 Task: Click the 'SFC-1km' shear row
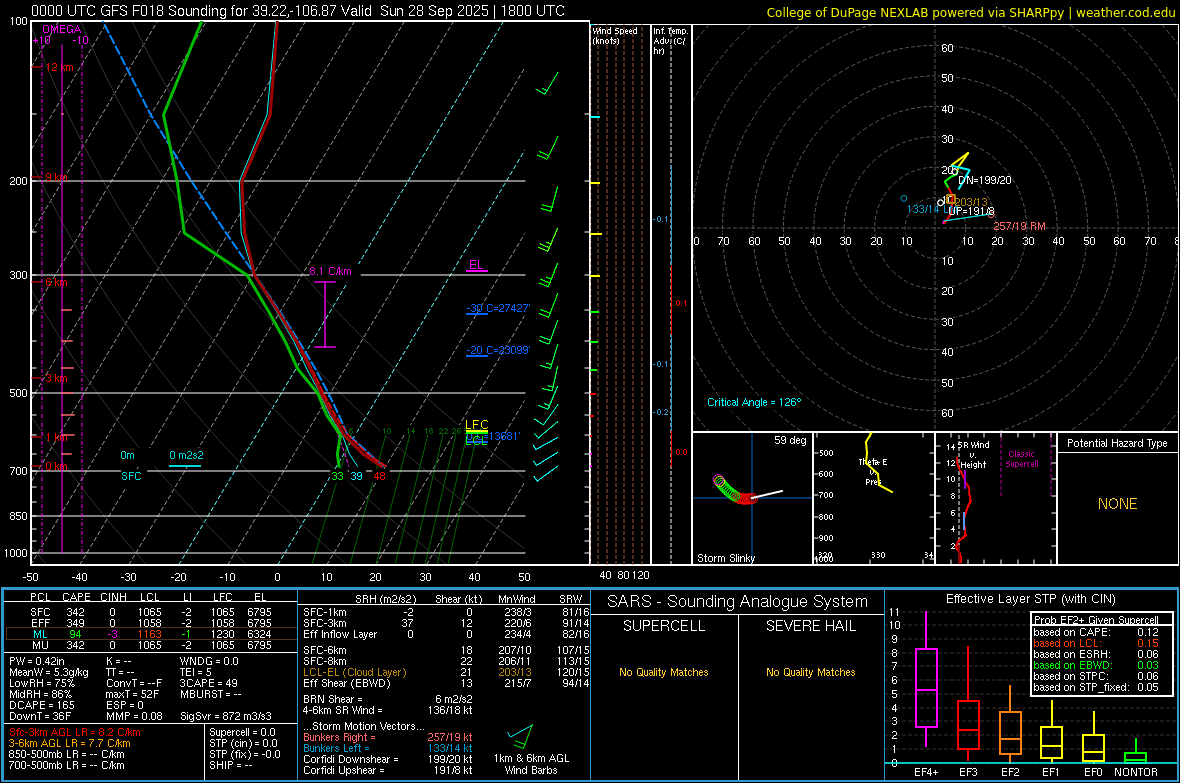tap(444, 612)
